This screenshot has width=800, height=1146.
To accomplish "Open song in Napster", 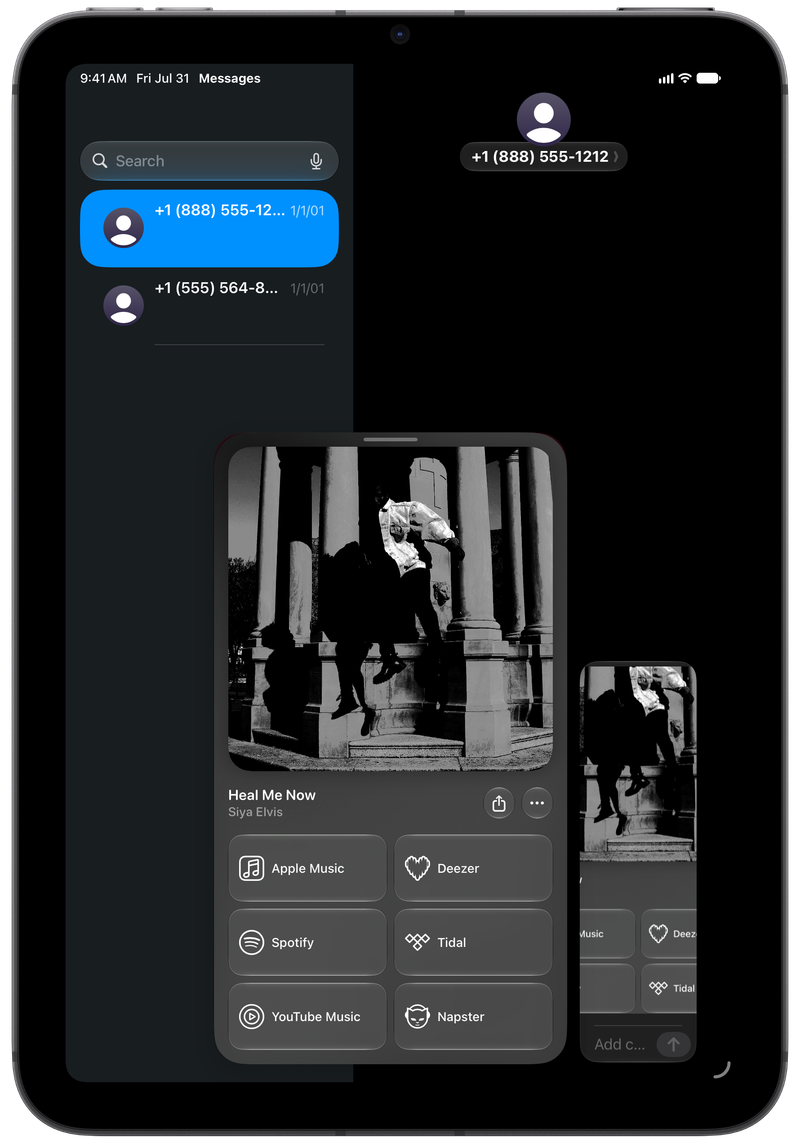I will [x=473, y=1017].
